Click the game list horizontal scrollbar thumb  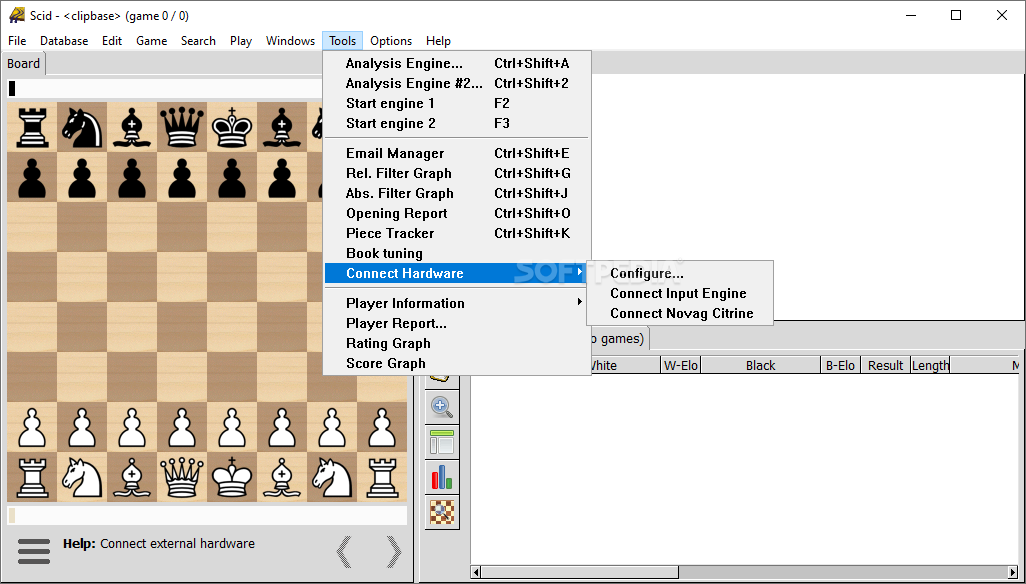tap(580, 572)
